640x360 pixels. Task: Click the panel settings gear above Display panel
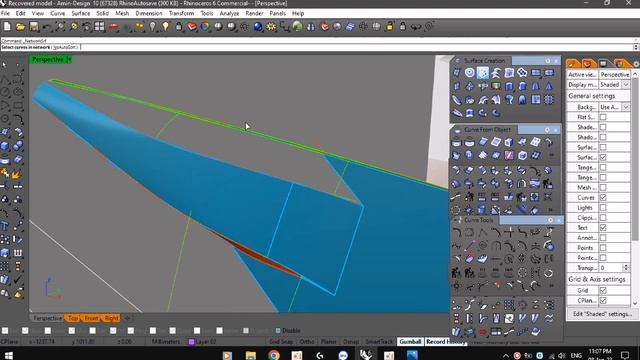tap(636, 64)
